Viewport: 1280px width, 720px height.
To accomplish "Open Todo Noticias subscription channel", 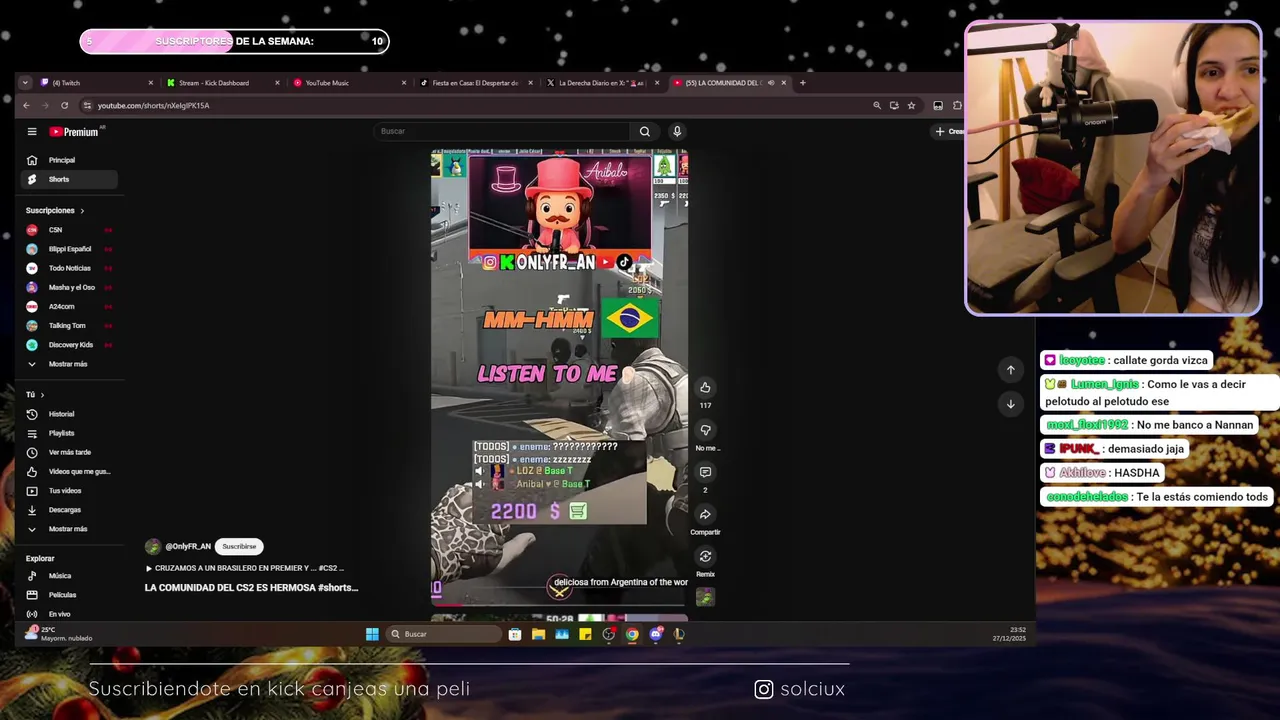I will (70, 268).
